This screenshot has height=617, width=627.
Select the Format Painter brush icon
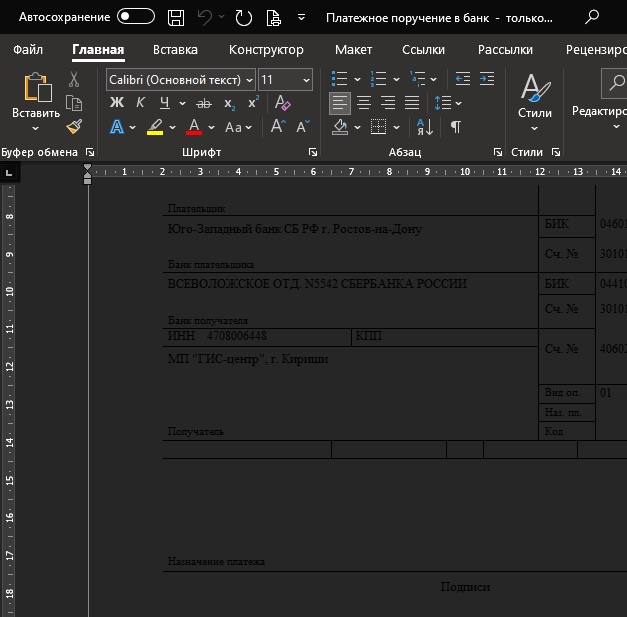(x=74, y=126)
